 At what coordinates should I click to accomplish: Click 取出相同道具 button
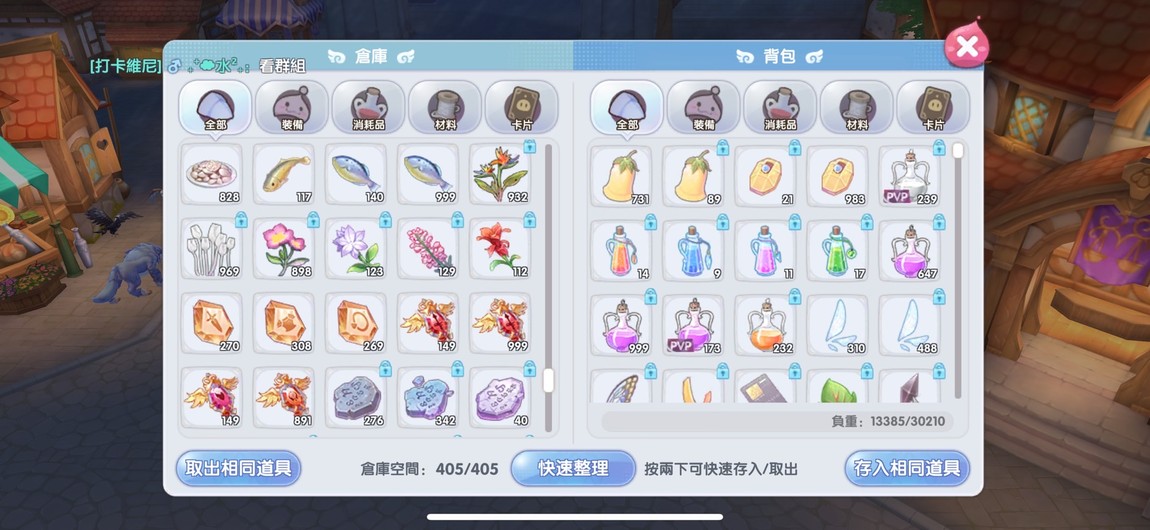[238, 468]
